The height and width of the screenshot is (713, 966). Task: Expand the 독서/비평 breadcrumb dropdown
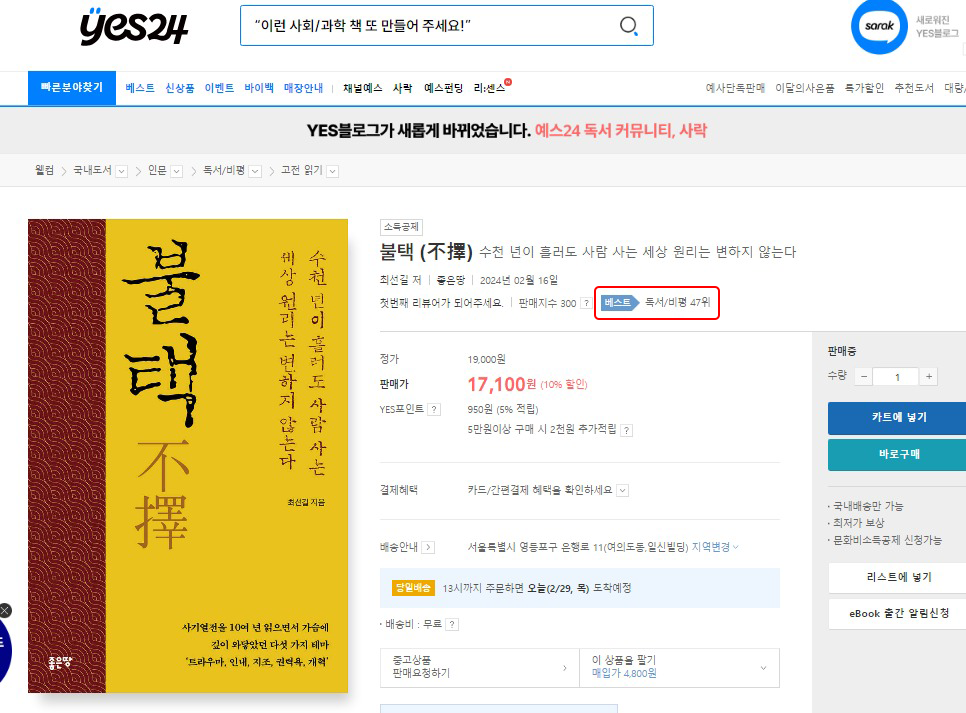(x=255, y=171)
